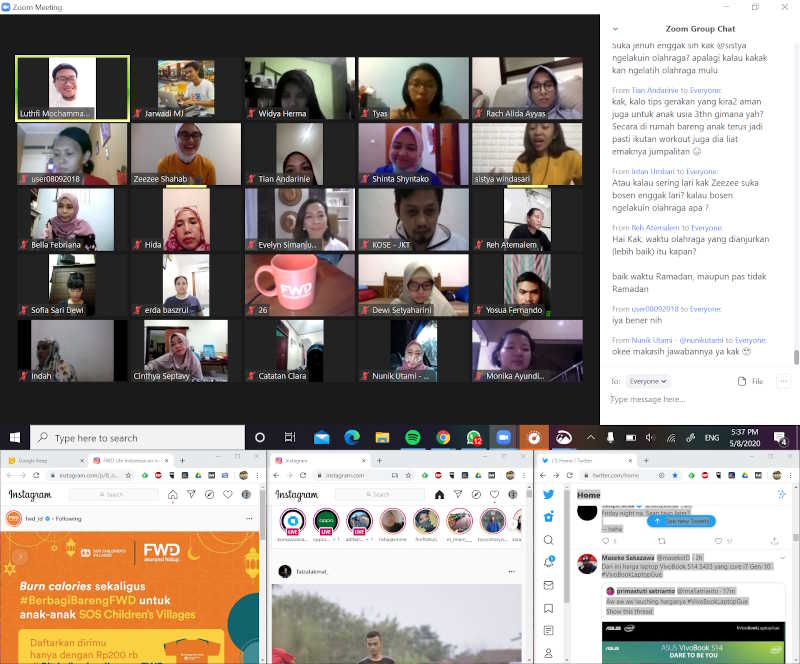Open Spotify from the Windows taskbar

pyautogui.click(x=412, y=438)
